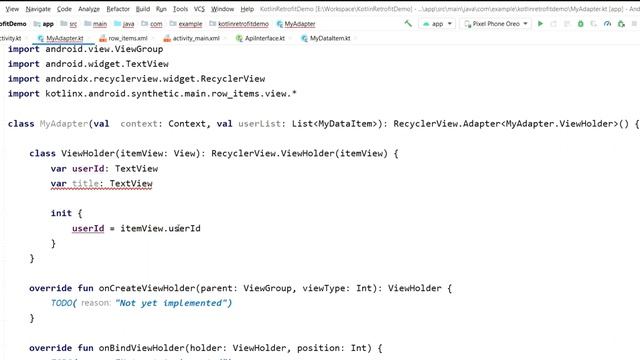Viewport: 640px width, 360px height.
Task: Open the Analyze menu
Action: click(89, 9)
